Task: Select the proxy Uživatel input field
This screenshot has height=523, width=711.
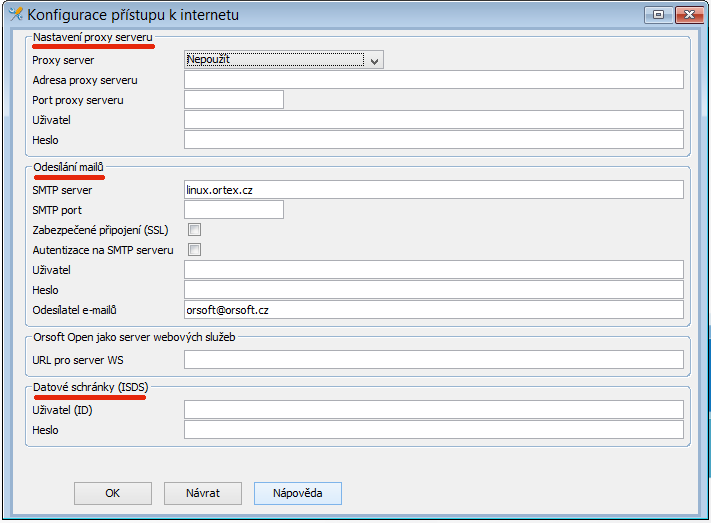Action: click(x=433, y=120)
